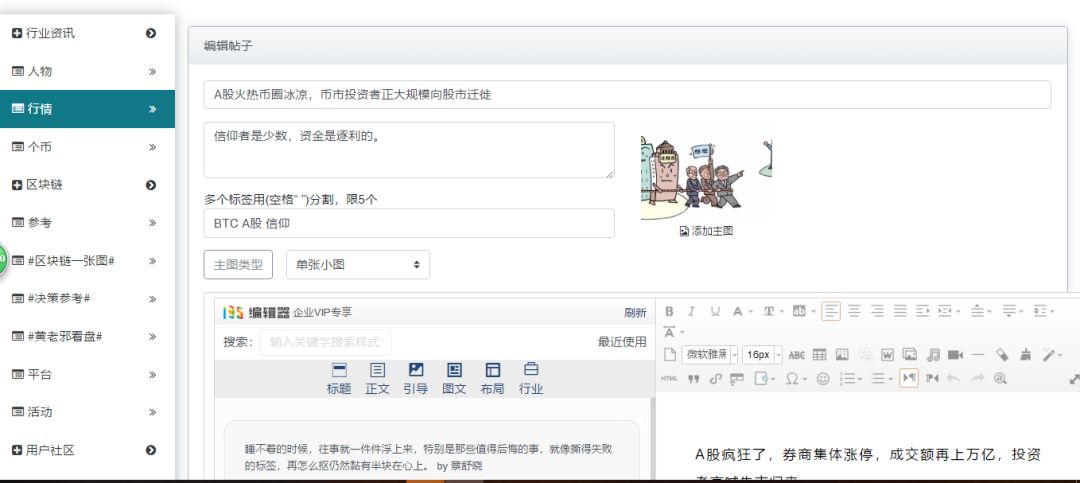This screenshot has width=1080, height=483.
Task: Click the multiple image upload icon
Action: 910,354
